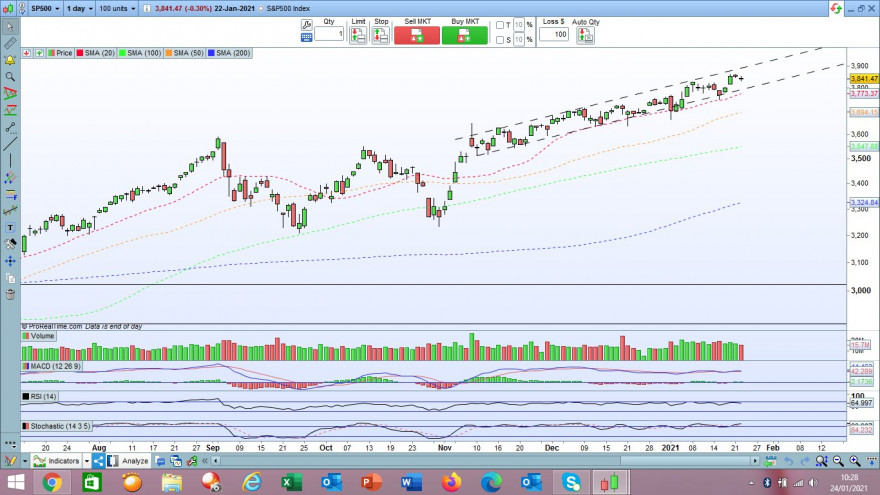
Task: Select the vertical line drawing tool
Action: pos(10,161)
